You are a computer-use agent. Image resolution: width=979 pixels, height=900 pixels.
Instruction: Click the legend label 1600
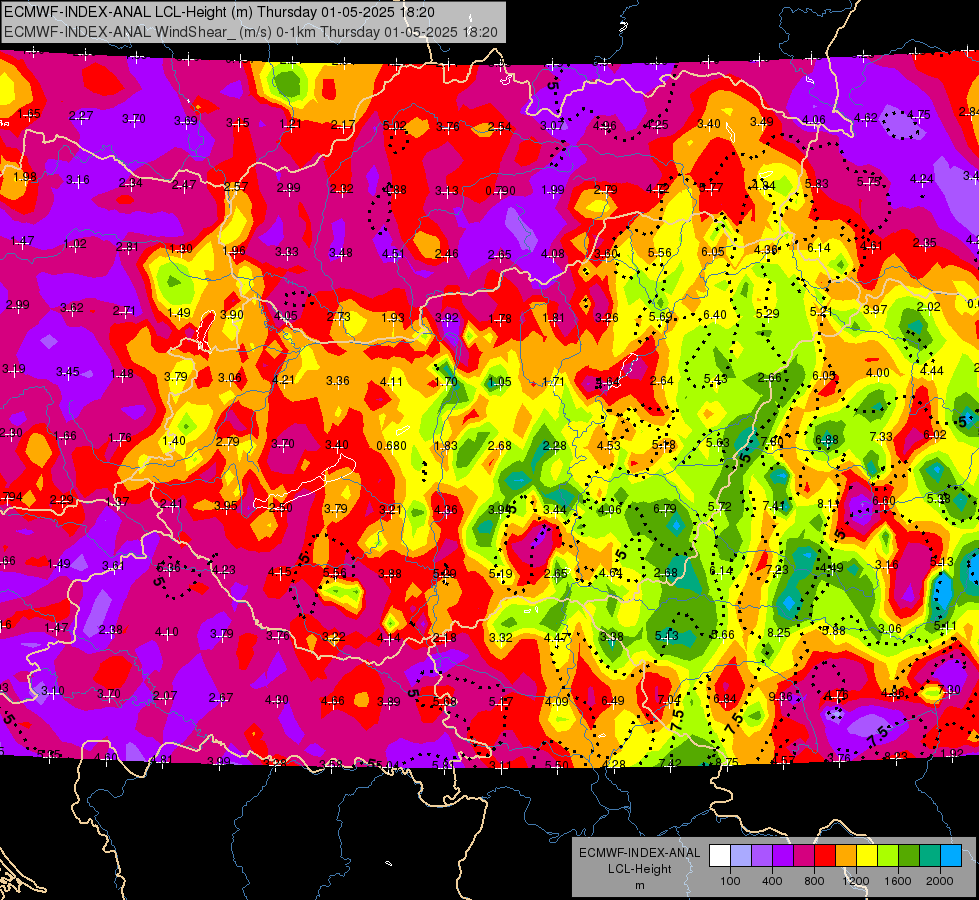coord(897,881)
